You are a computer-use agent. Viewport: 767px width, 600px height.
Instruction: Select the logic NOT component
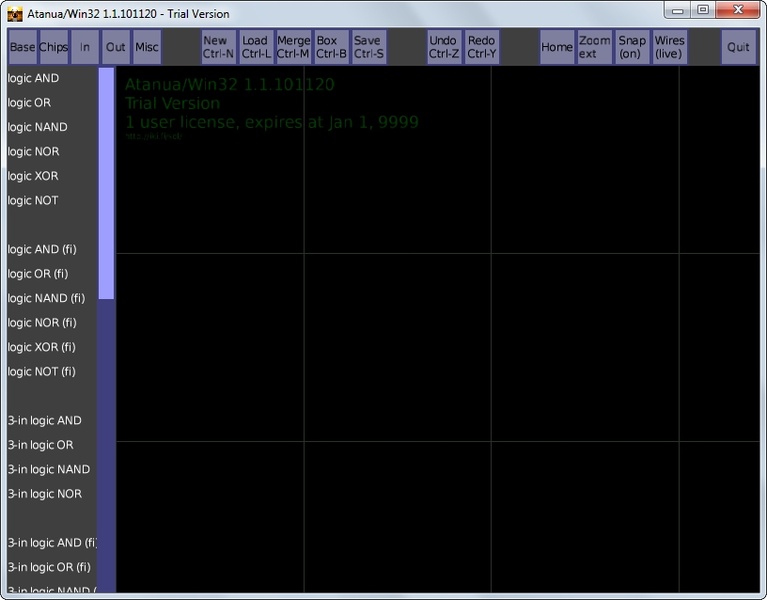pyautogui.click(x=33, y=200)
